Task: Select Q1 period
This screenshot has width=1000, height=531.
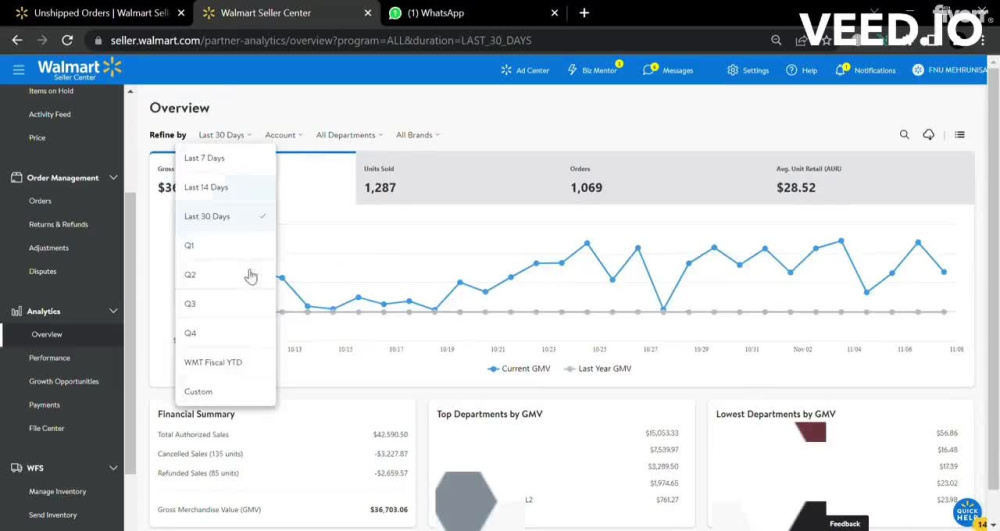Action: click(226, 245)
